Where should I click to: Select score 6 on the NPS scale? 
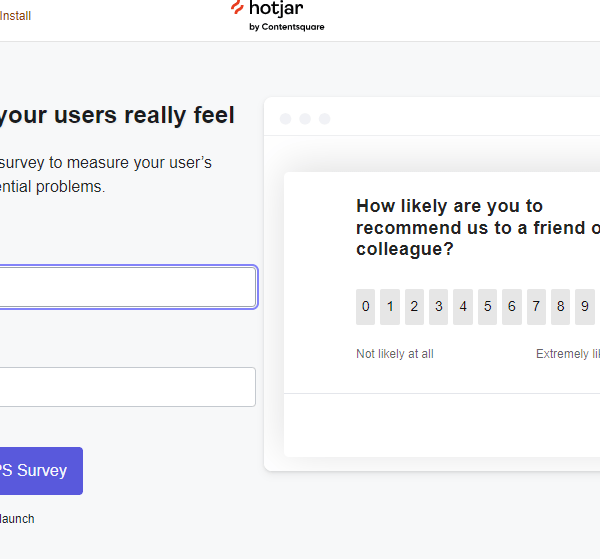pyautogui.click(x=512, y=307)
